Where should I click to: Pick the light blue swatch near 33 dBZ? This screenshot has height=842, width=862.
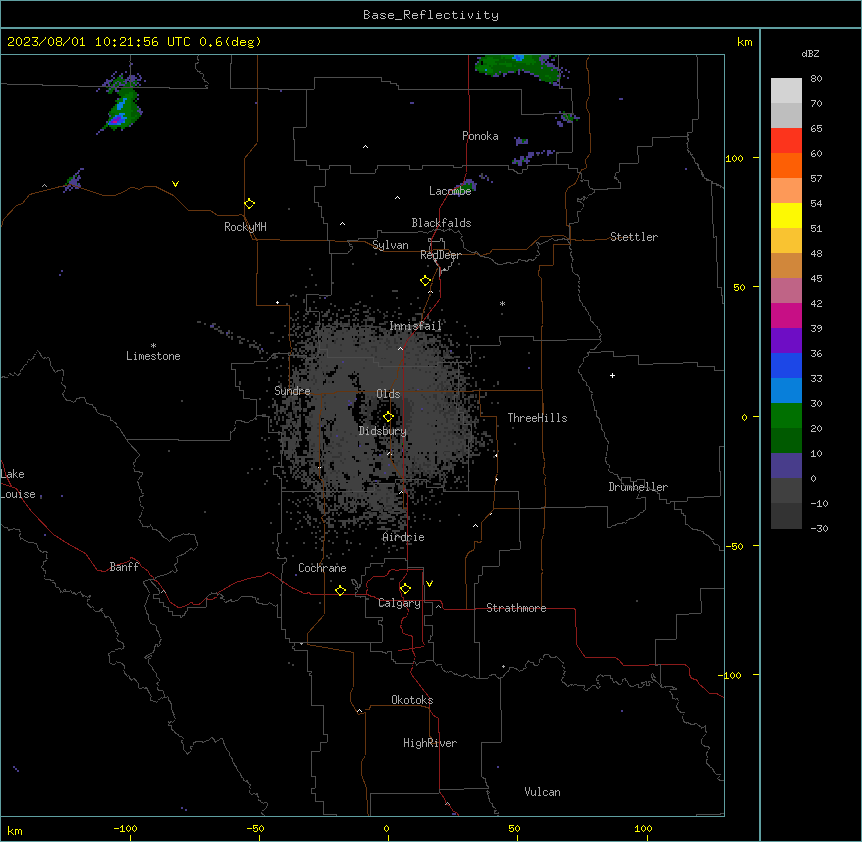click(786, 391)
